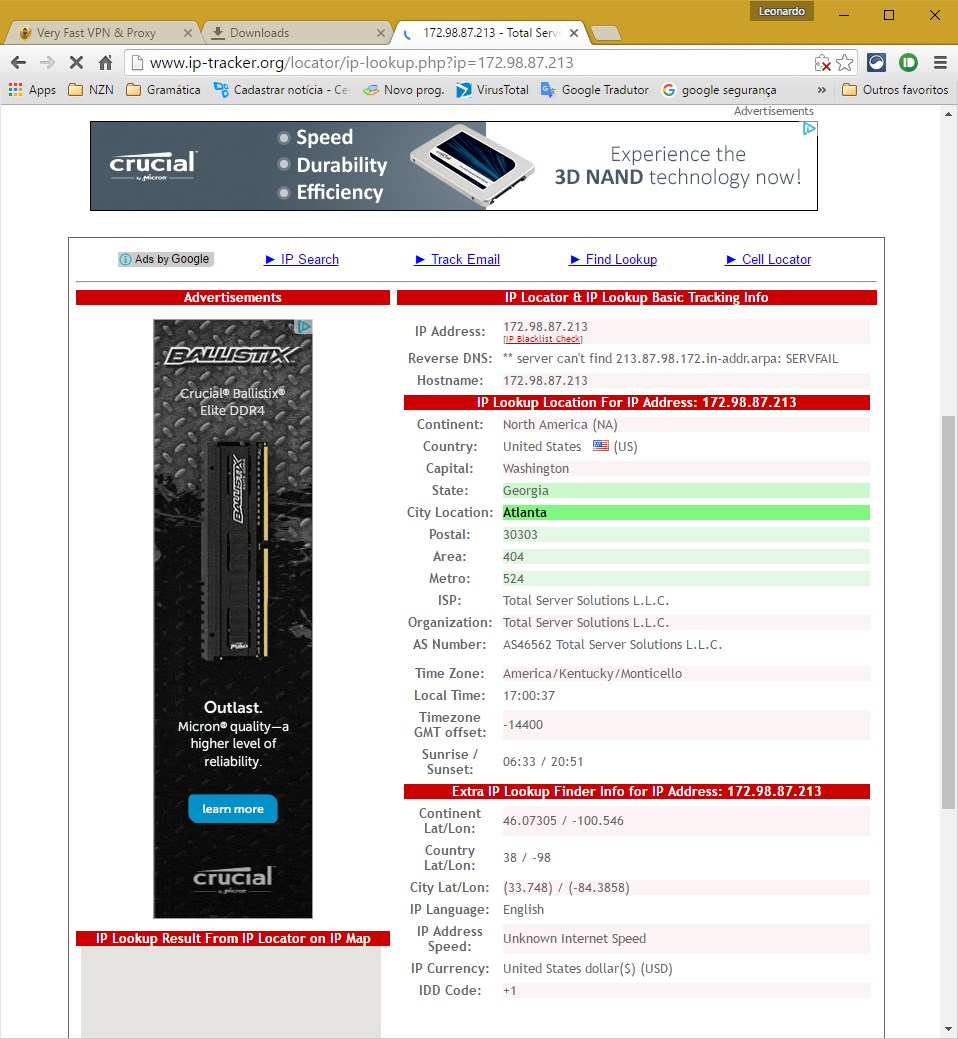The width and height of the screenshot is (958, 1039).
Task: Open the VirusTotal bookmark
Action: coord(492,89)
